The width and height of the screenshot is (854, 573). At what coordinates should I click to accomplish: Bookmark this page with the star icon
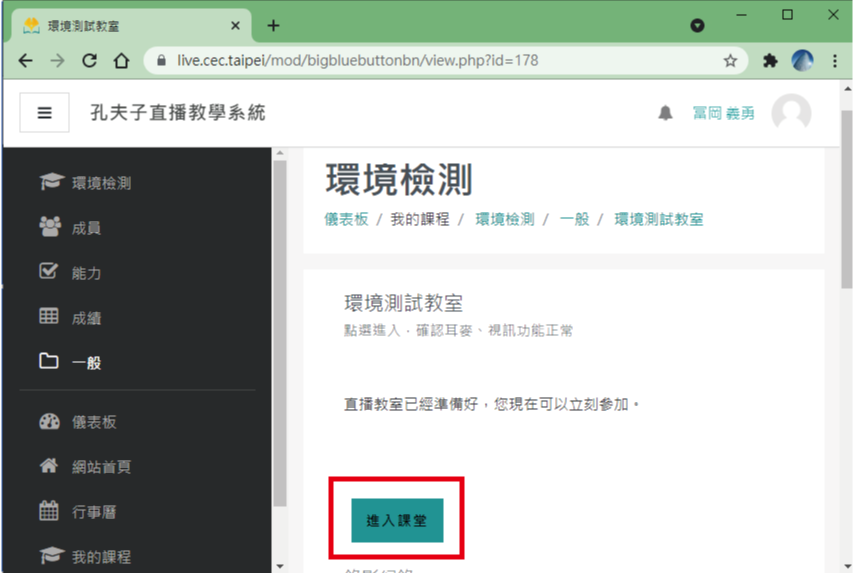(x=730, y=60)
